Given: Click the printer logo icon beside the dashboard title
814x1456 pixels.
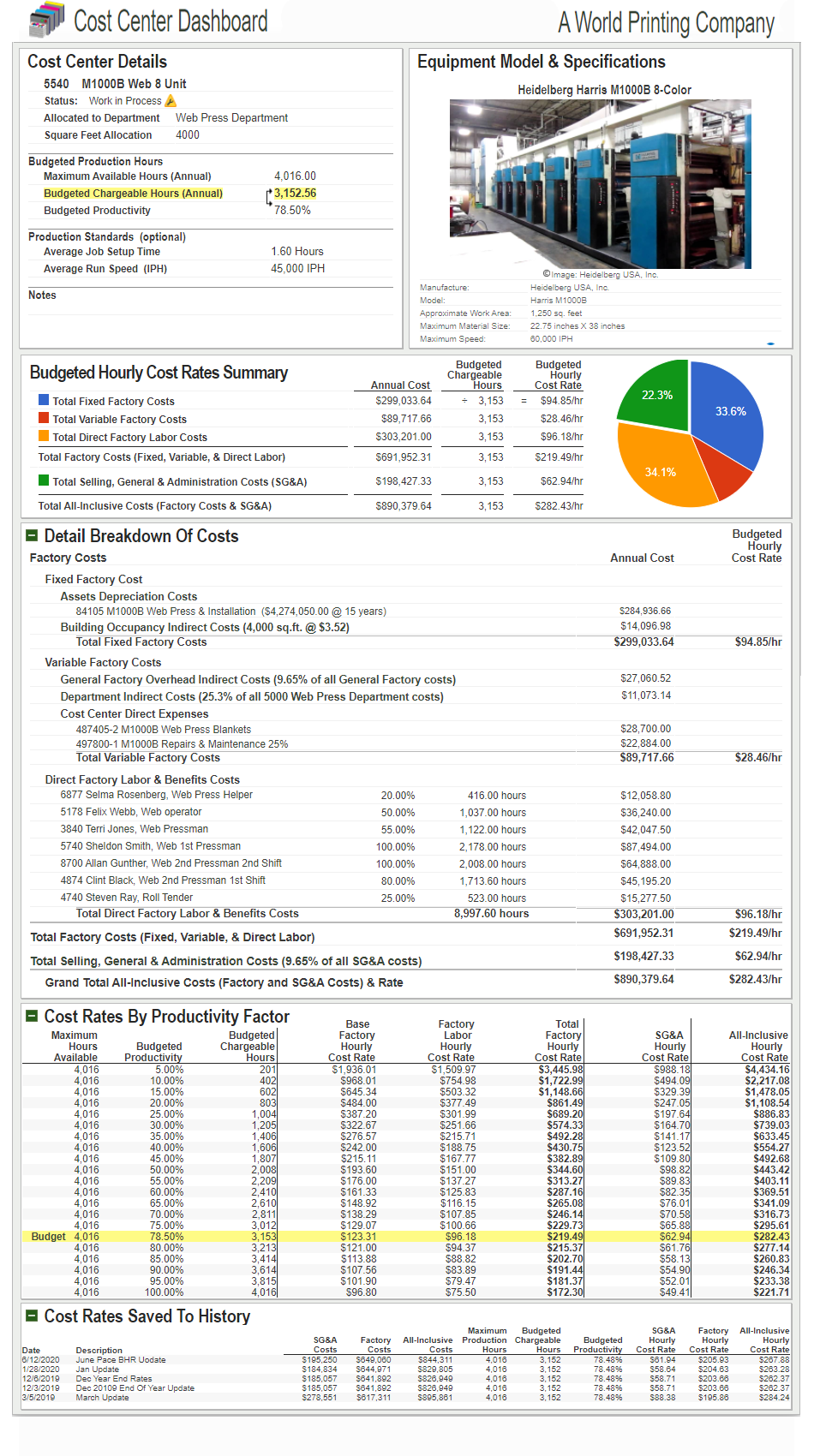Looking at the screenshot, I should pyautogui.click(x=46, y=20).
